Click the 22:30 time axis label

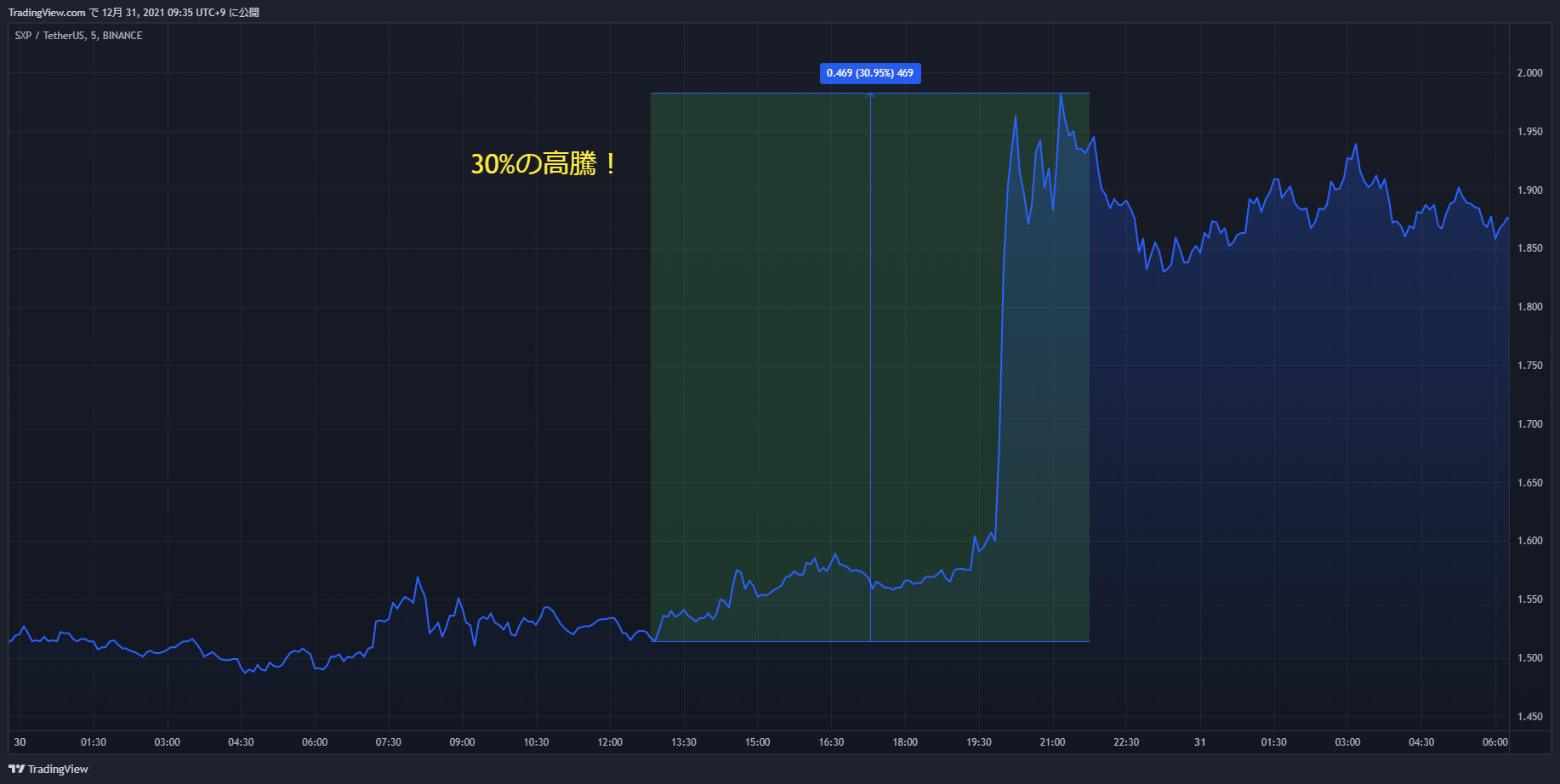[1126, 742]
